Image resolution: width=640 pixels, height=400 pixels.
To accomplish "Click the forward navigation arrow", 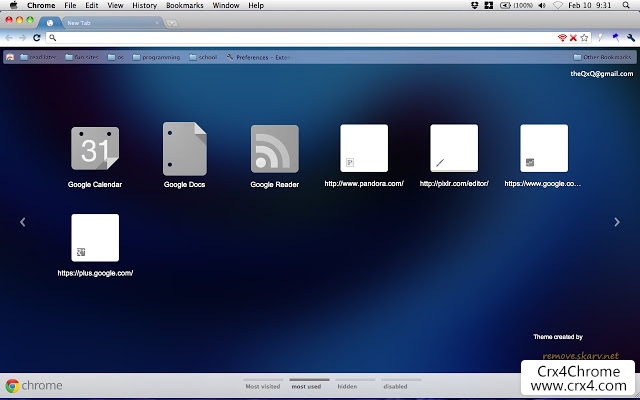I will tap(22, 38).
